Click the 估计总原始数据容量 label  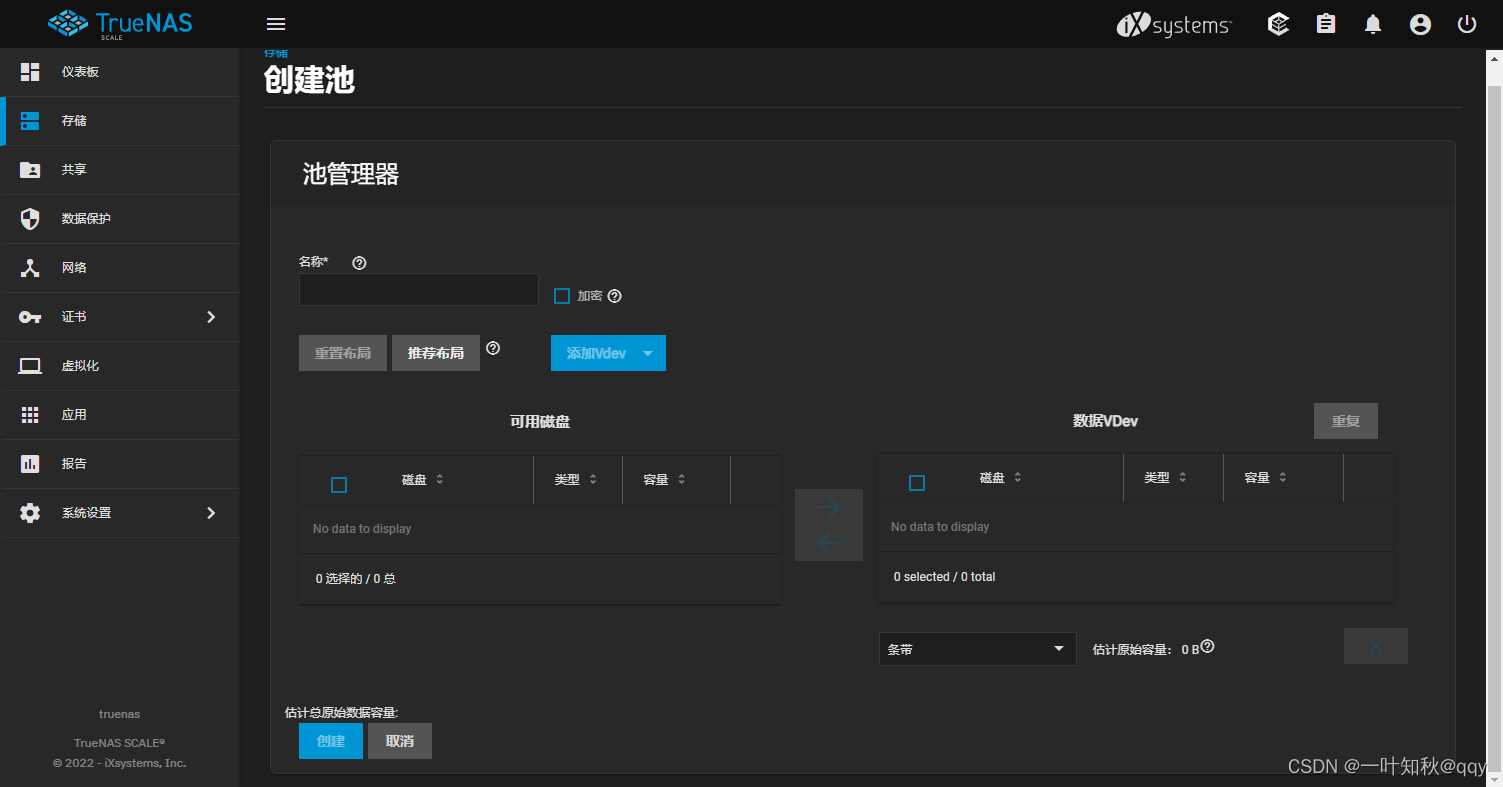tap(342, 713)
